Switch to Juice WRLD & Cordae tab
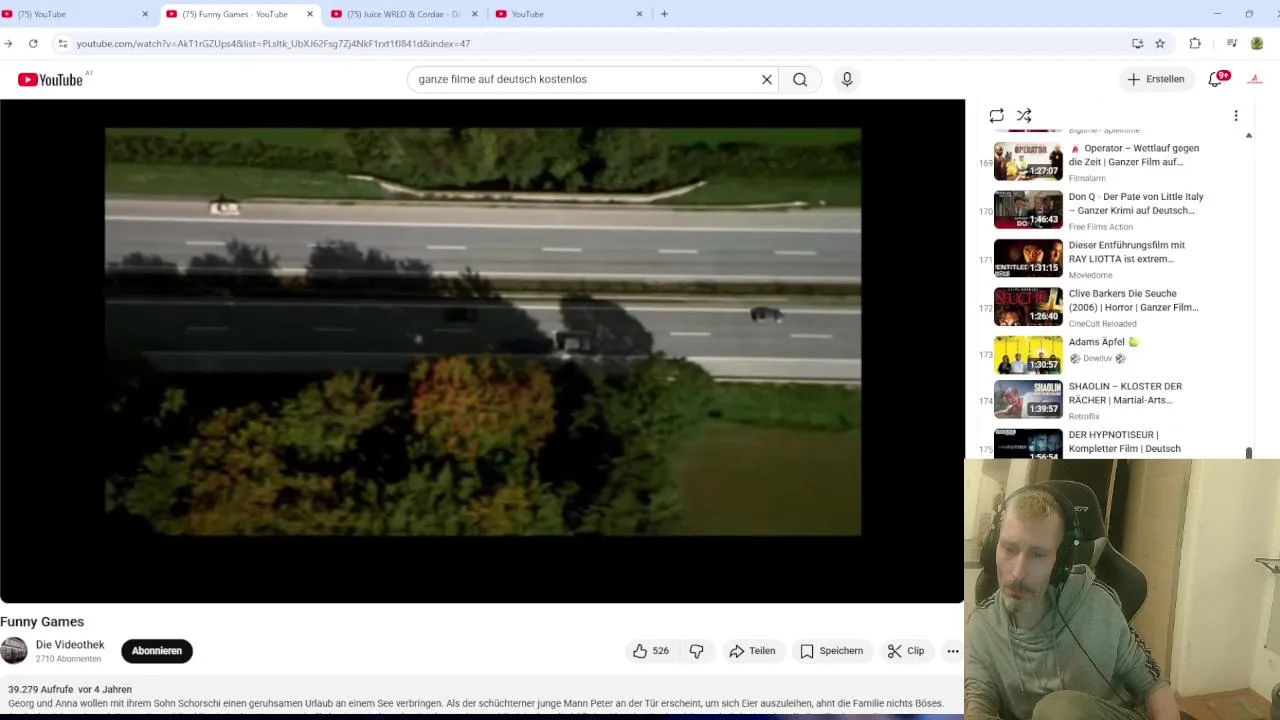Image resolution: width=1280 pixels, height=720 pixels. pos(403,14)
